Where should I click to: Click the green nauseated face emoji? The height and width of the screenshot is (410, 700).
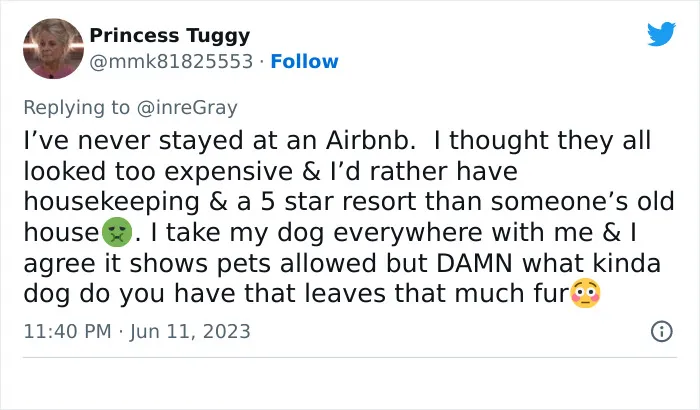pyautogui.click(x=117, y=233)
